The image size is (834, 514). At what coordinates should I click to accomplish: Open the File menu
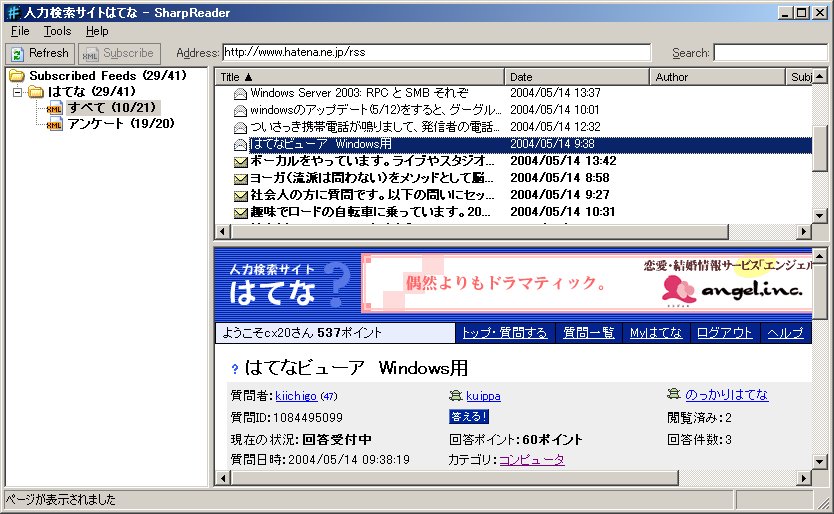pyautogui.click(x=20, y=31)
